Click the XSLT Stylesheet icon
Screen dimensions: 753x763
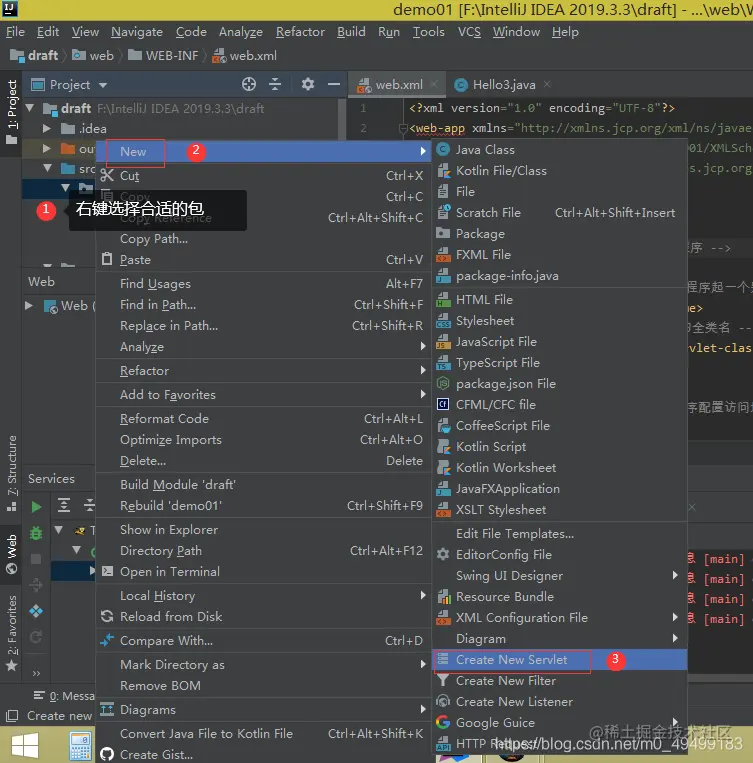(x=443, y=509)
